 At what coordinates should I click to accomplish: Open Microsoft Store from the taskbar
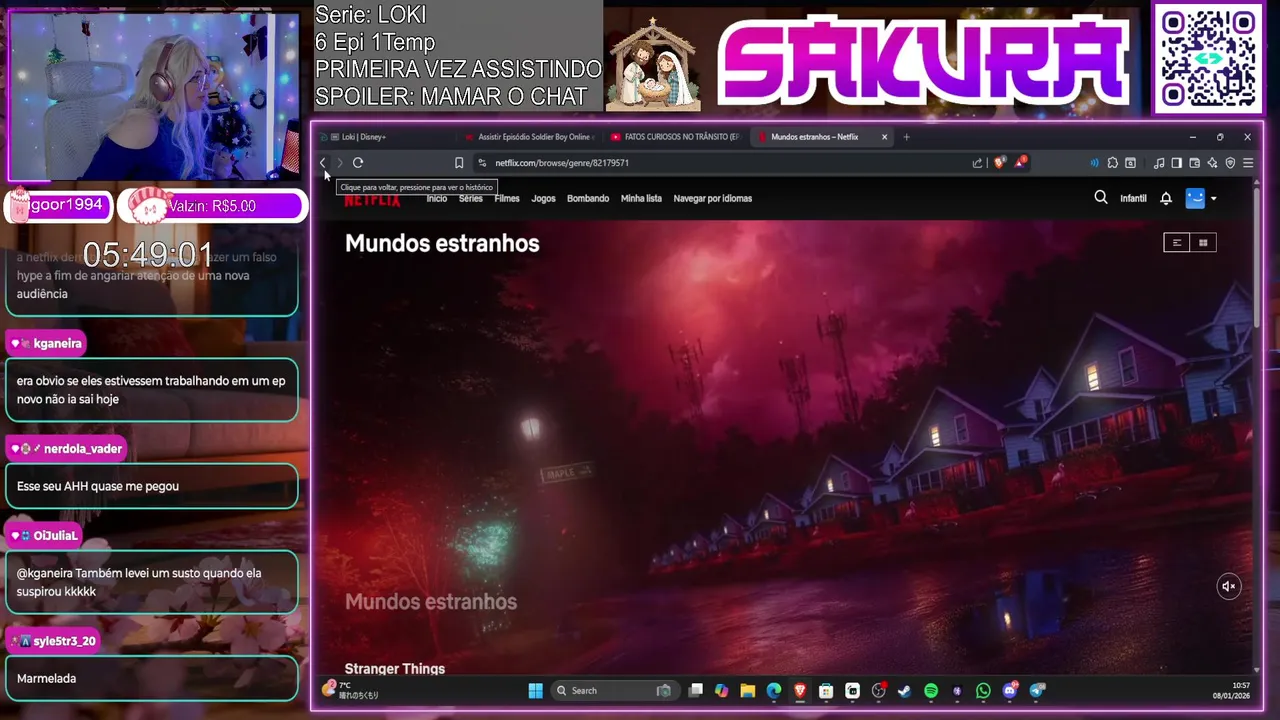pyautogui.click(x=826, y=690)
